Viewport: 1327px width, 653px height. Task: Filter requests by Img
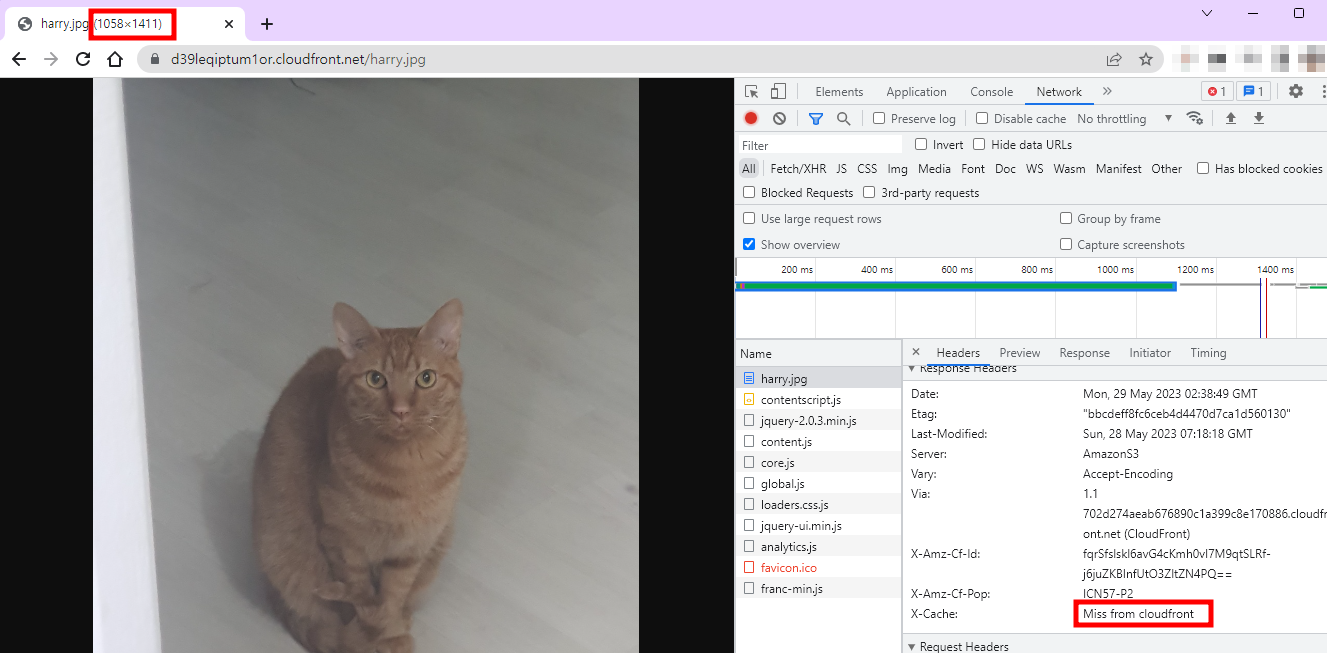[x=898, y=168]
